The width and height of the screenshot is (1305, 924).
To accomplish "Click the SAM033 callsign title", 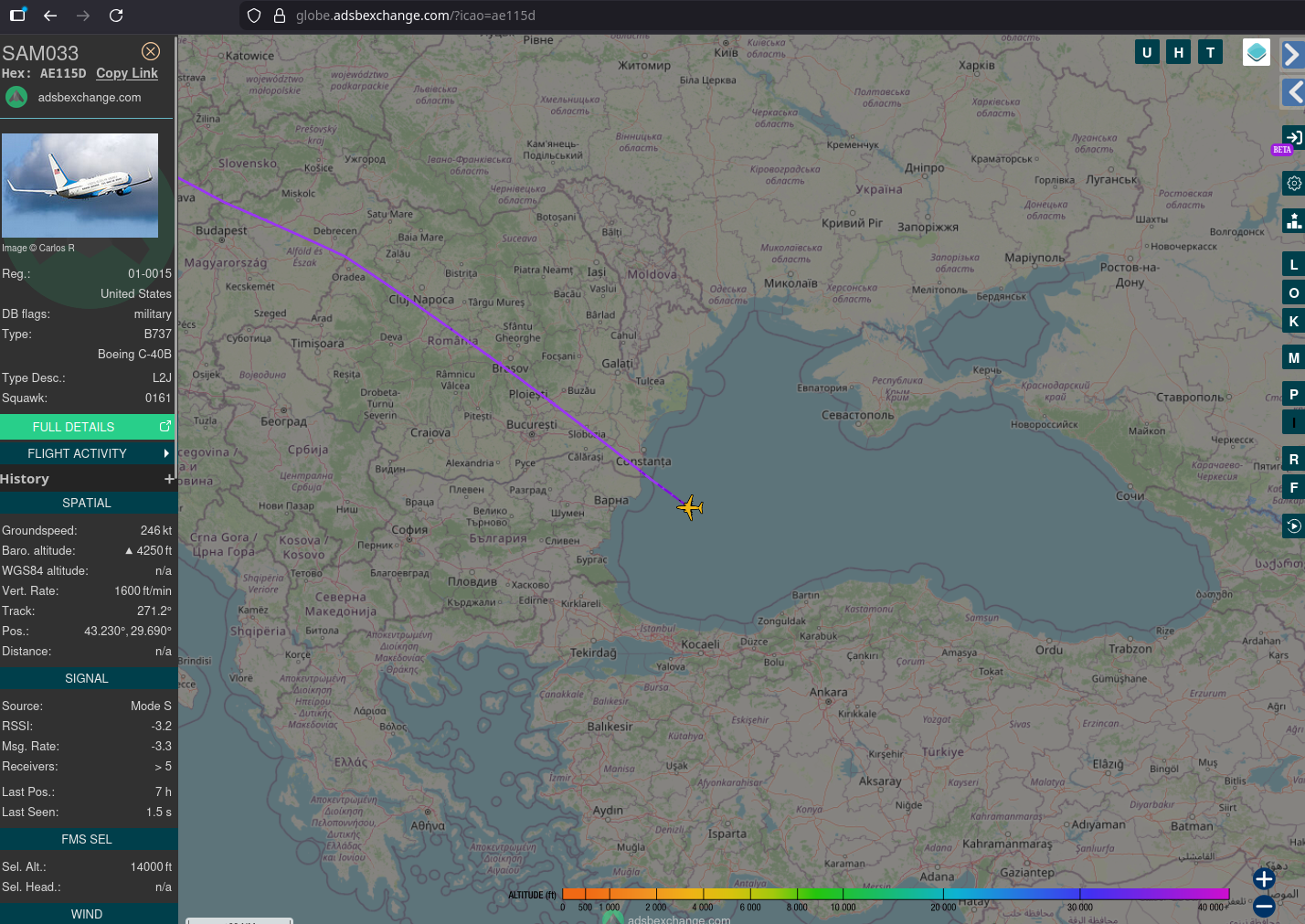I will (40, 53).
